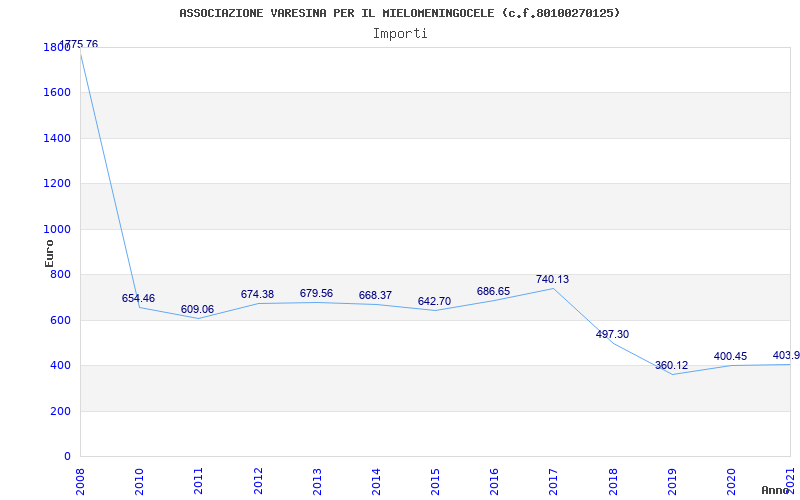Click the 1775.76 data label

point(79,44)
